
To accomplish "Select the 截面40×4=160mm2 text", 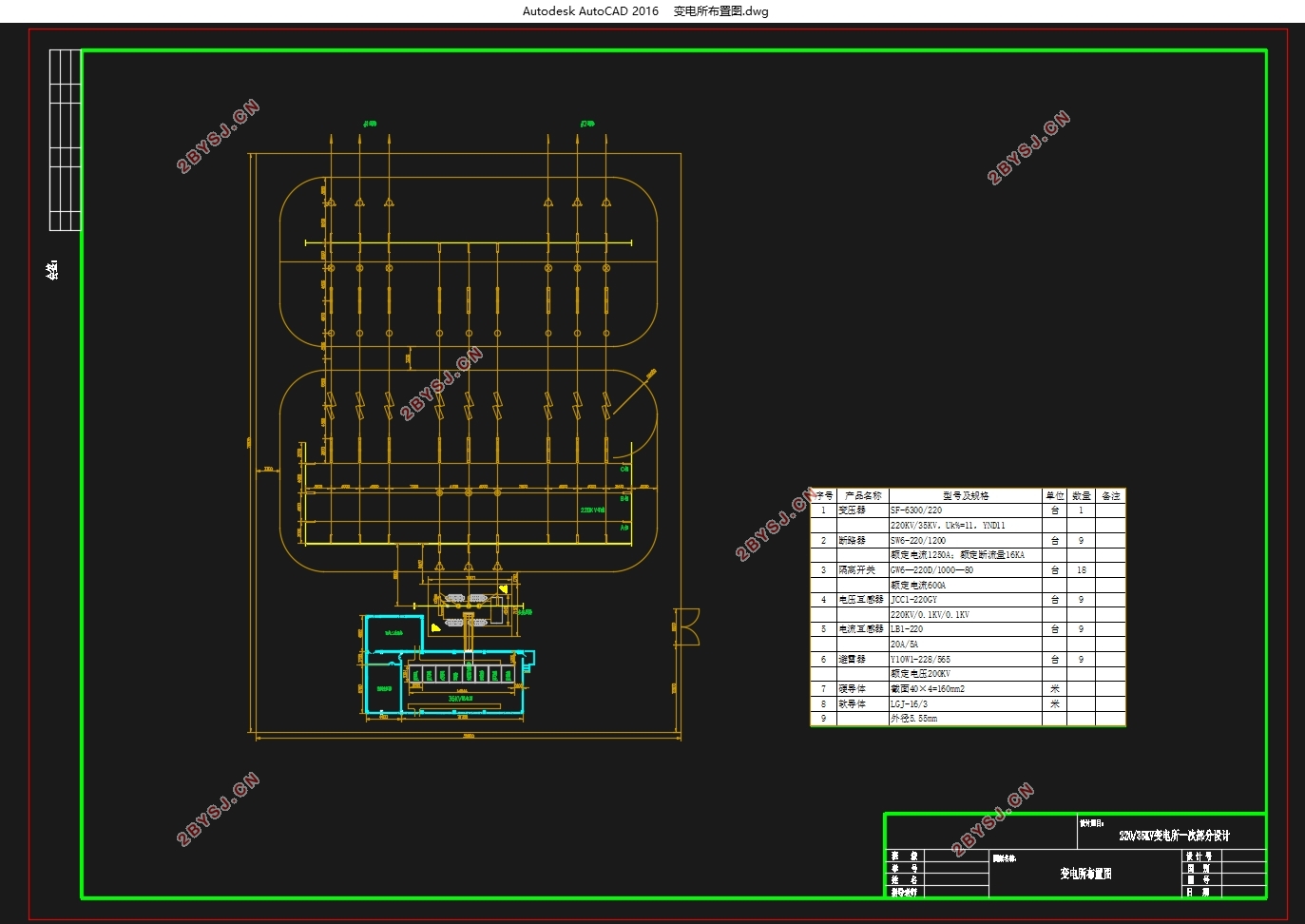I will 928,689.
